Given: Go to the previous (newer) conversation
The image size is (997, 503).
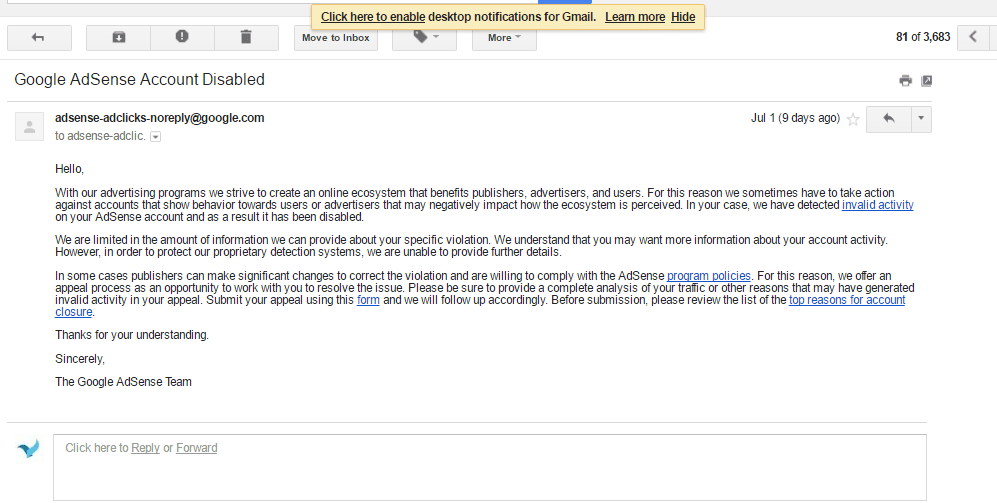Looking at the screenshot, I should tap(974, 38).
